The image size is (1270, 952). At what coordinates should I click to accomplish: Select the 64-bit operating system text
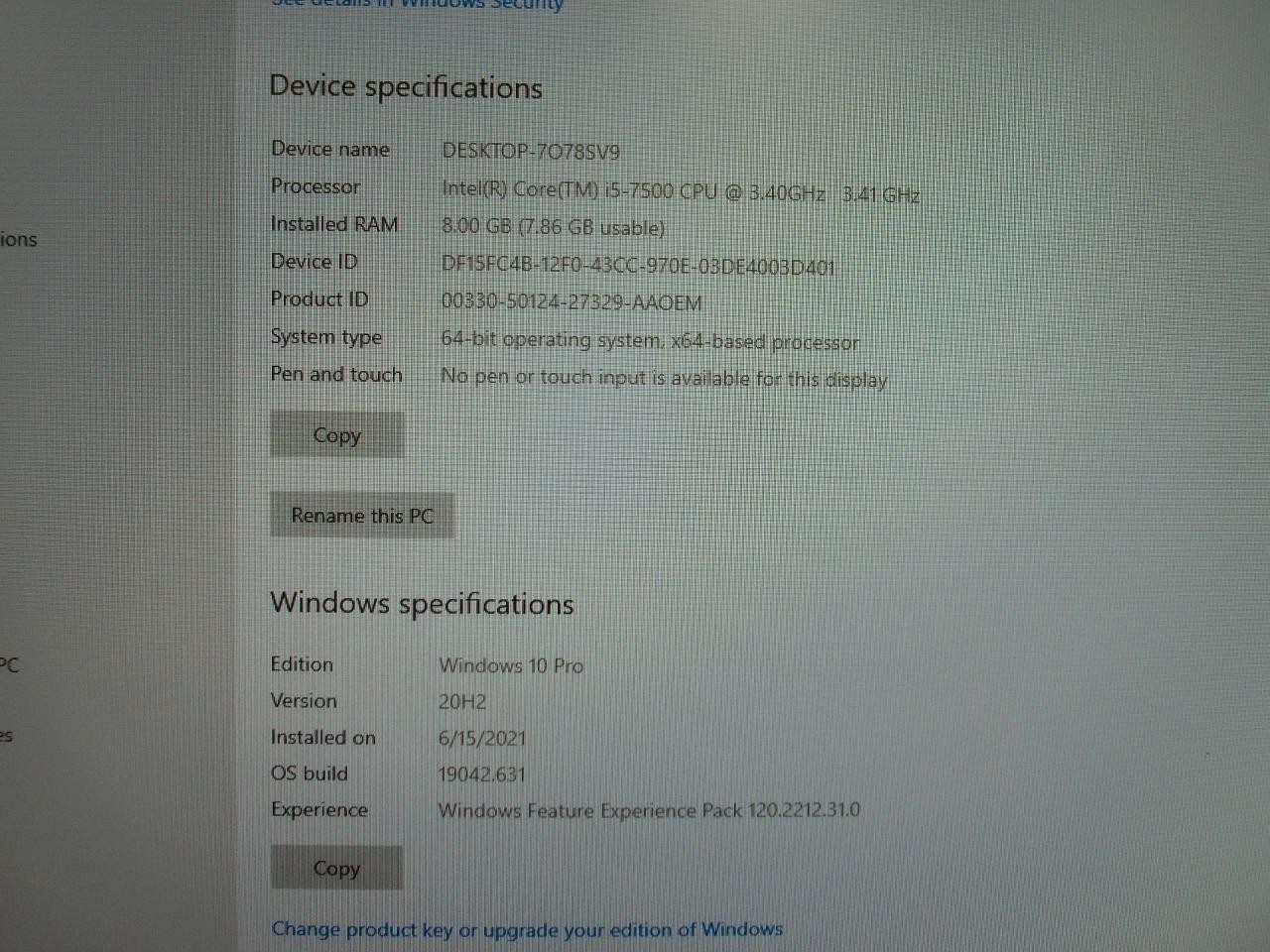[x=650, y=341]
